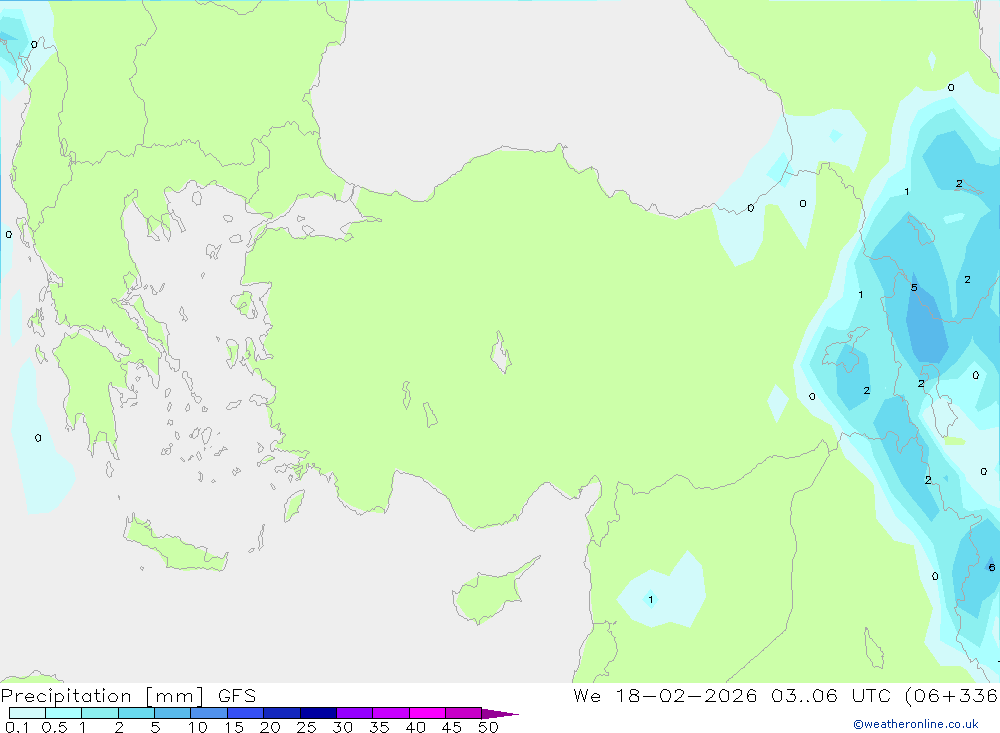Click the purple swatch between 35 and 40
The height and width of the screenshot is (733, 1000).
pyautogui.click(x=391, y=713)
